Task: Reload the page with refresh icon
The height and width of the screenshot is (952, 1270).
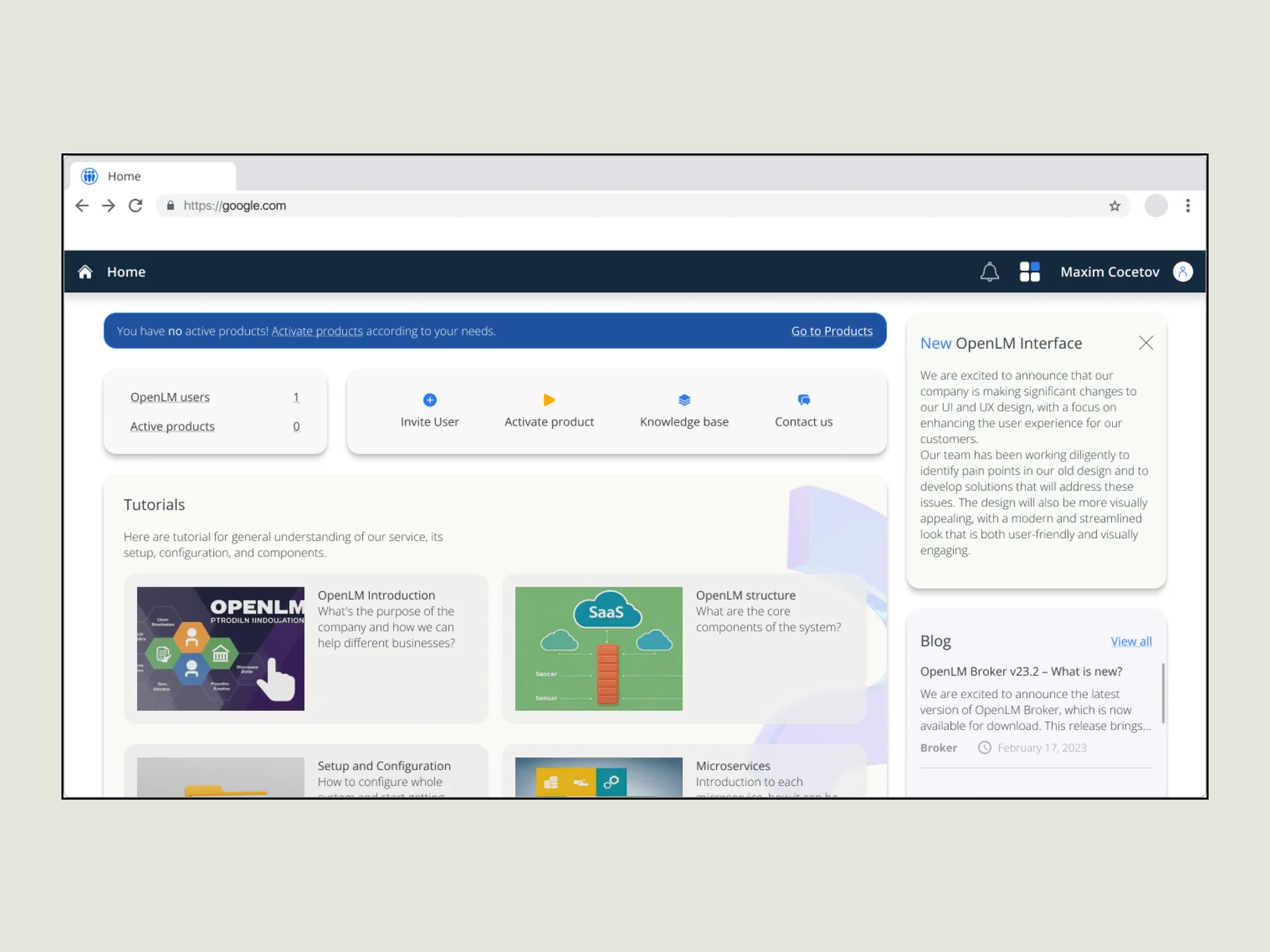Action: pos(135,205)
